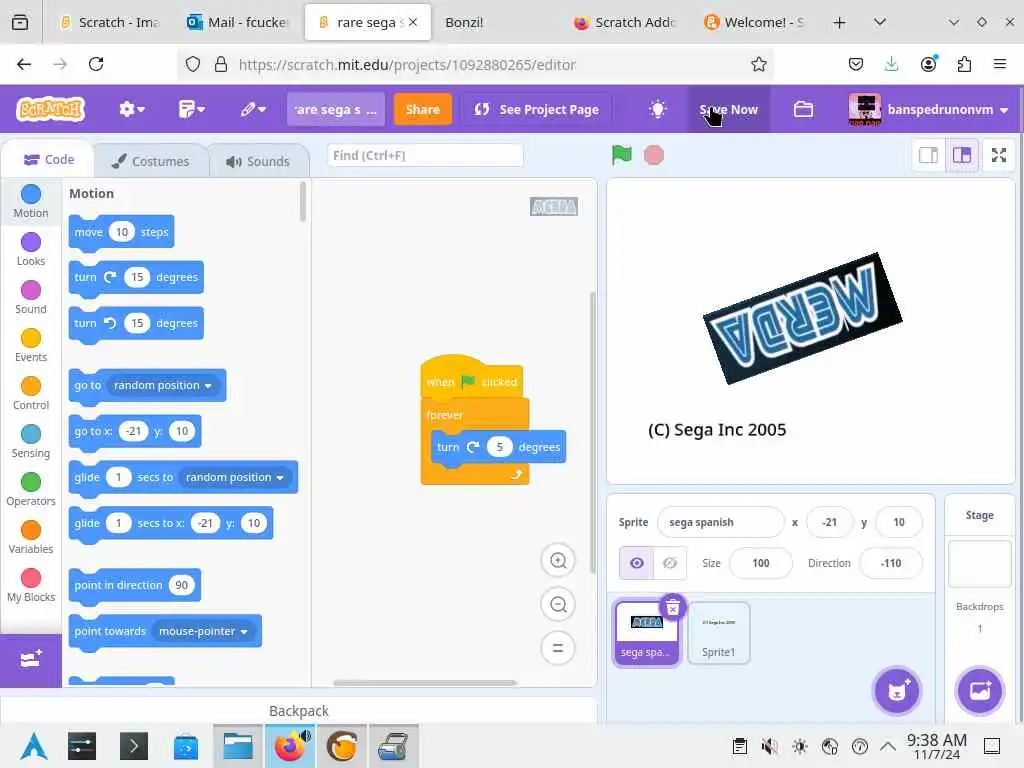
Task: Reset the workspace zoom
Action: click(x=558, y=648)
